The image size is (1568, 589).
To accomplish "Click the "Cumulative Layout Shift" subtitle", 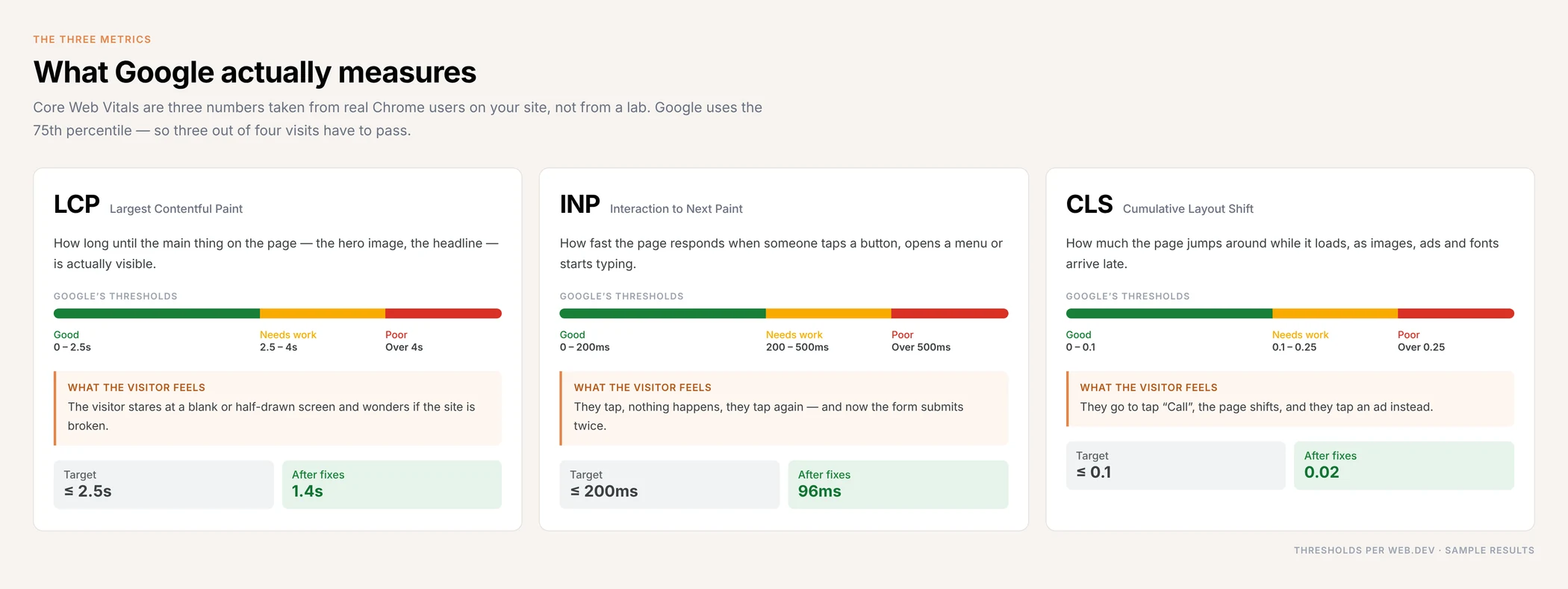I will click(x=1188, y=209).
